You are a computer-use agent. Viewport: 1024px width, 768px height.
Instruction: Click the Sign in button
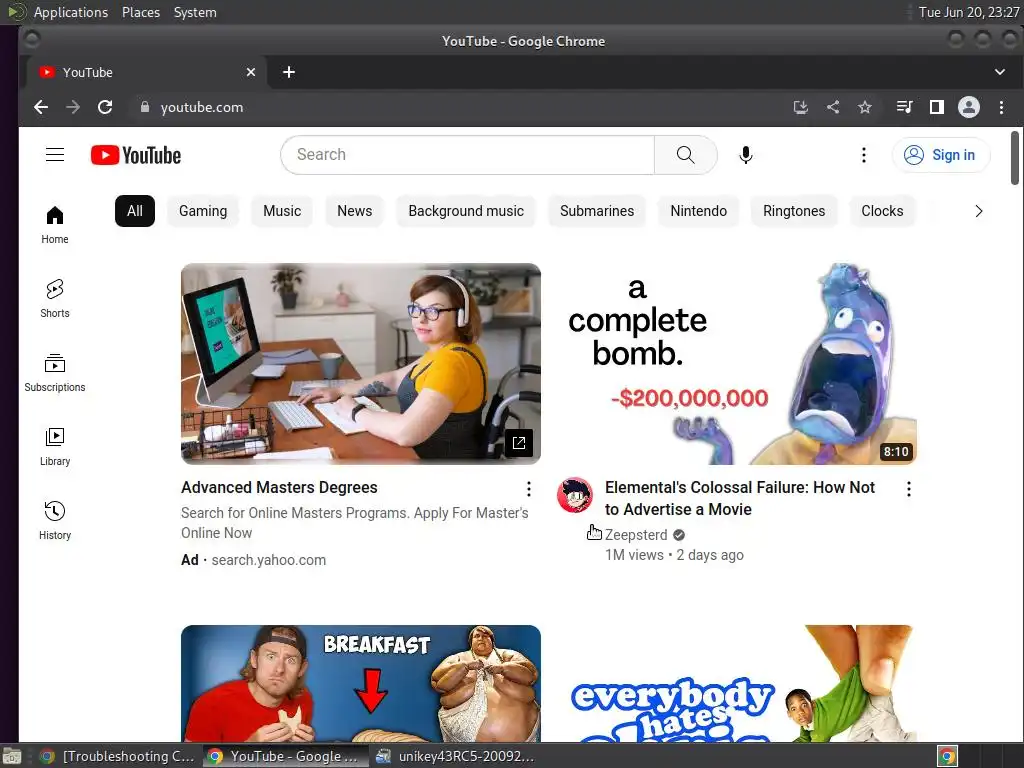[941, 155]
